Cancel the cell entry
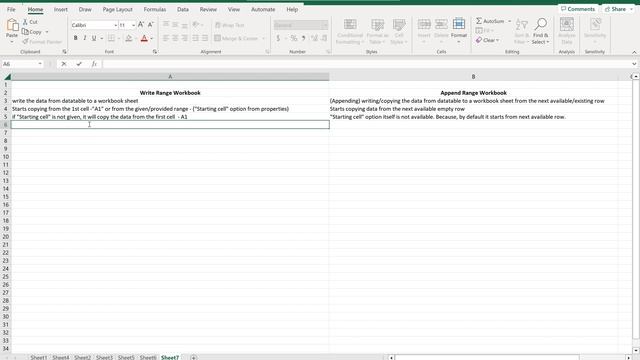The image size is (640, 360). coord(64,64)
